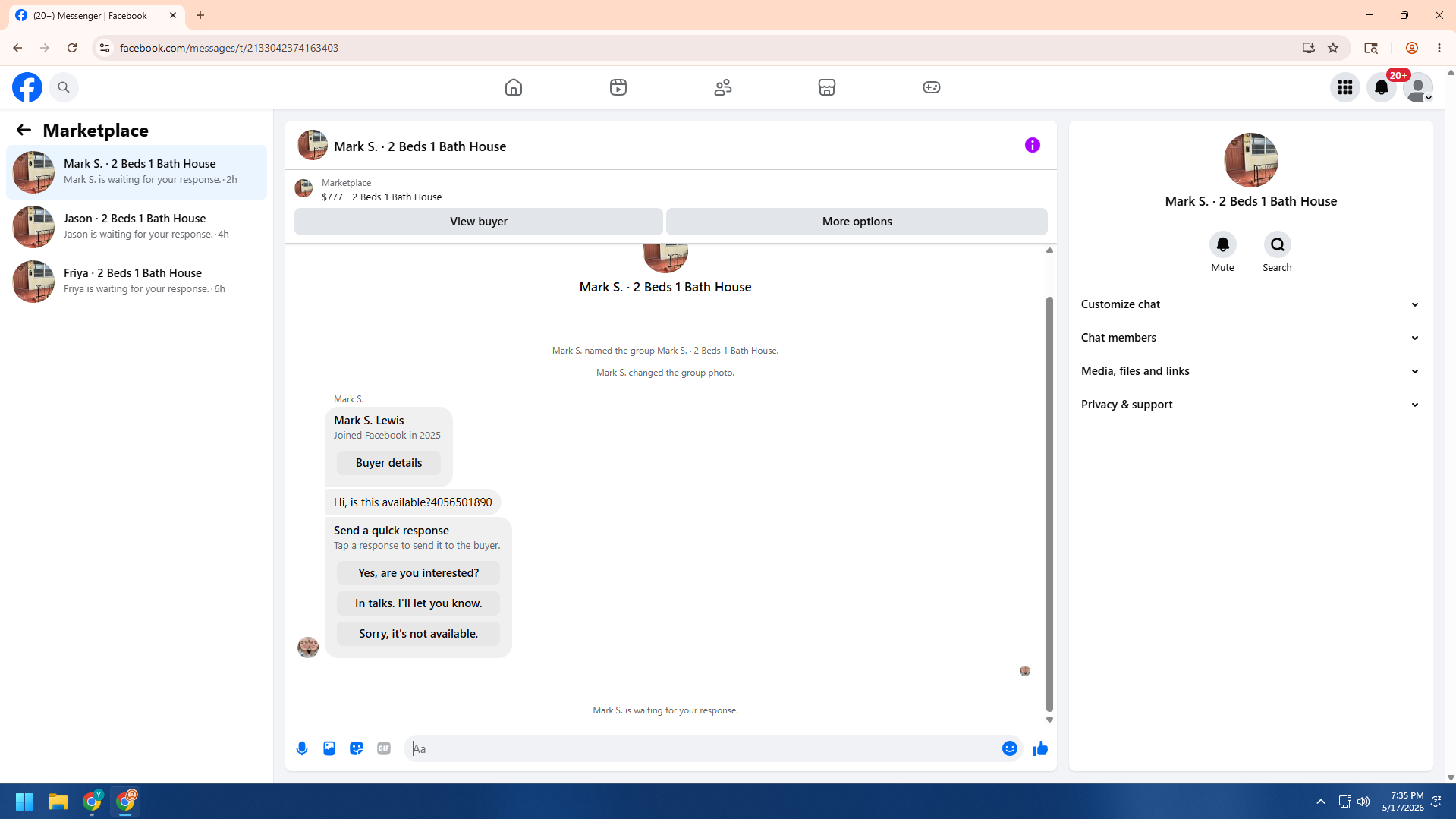This screenshot has height=819, width=1456.
Task: Open the taskbar volume control
Action: tap(1364, 802)
